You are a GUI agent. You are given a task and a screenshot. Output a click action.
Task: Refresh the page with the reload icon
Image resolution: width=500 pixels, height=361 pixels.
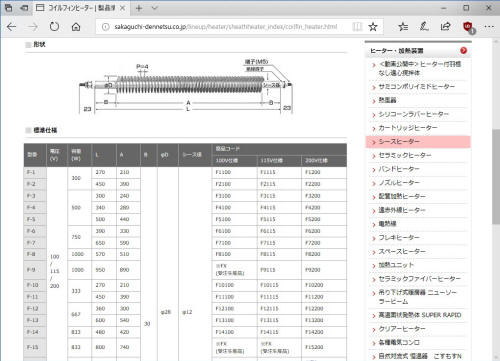point(54,27)
